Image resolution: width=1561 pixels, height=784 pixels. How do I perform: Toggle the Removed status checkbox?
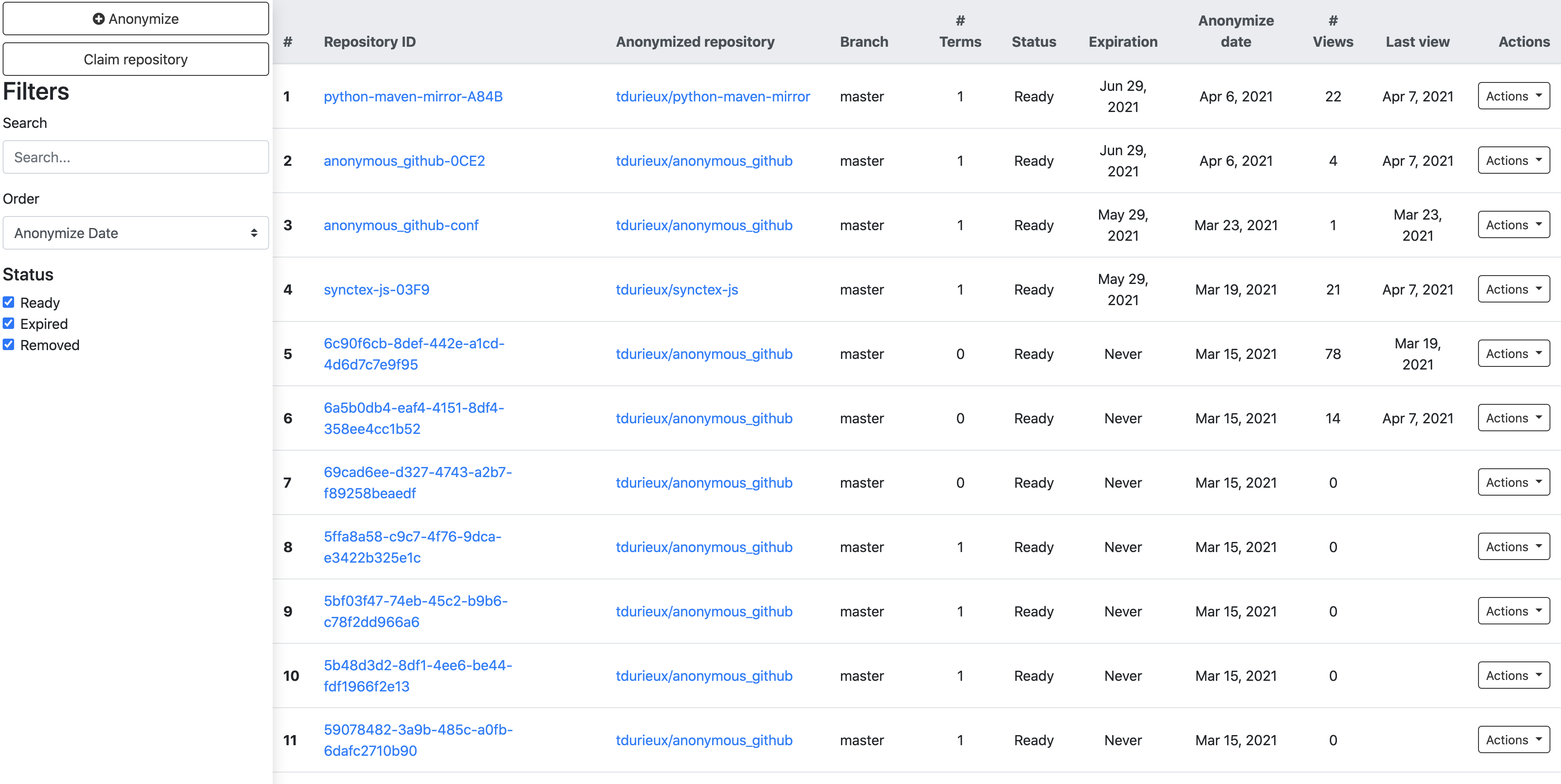(x=8, y=344)
